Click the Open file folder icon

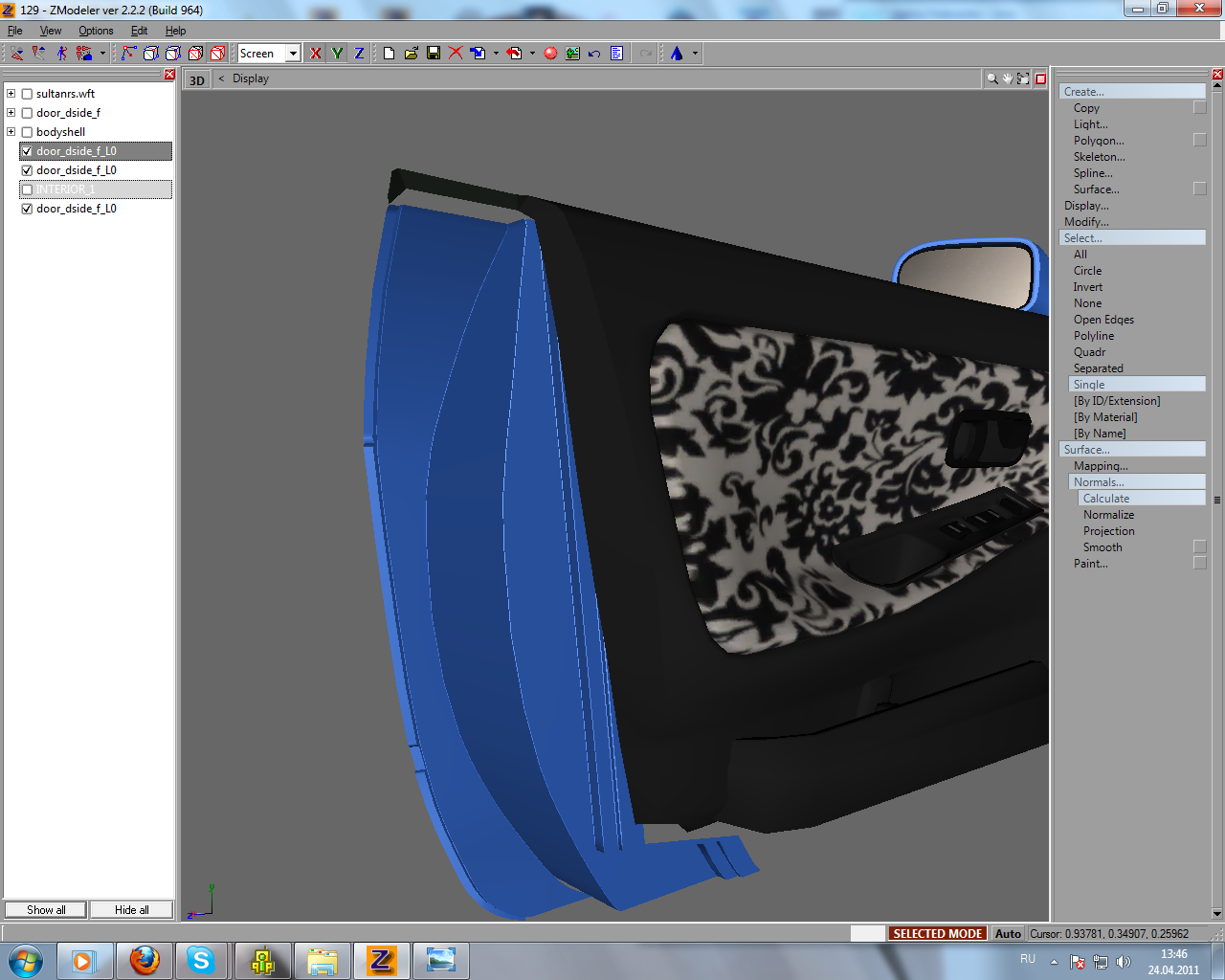click(x=411, y=54)
